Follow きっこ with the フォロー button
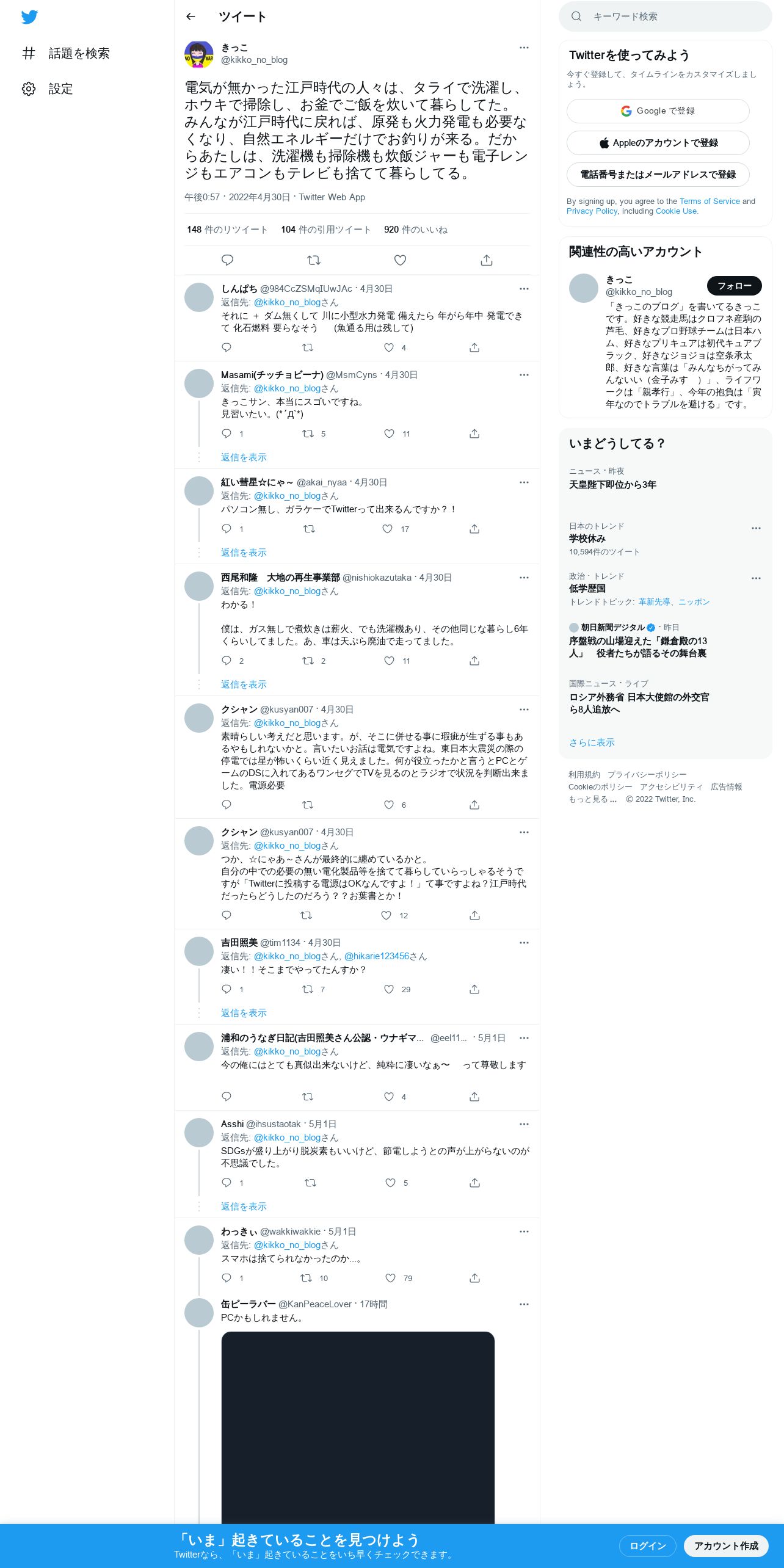This screenshot has height=1568, width=784. coord(734,286)
